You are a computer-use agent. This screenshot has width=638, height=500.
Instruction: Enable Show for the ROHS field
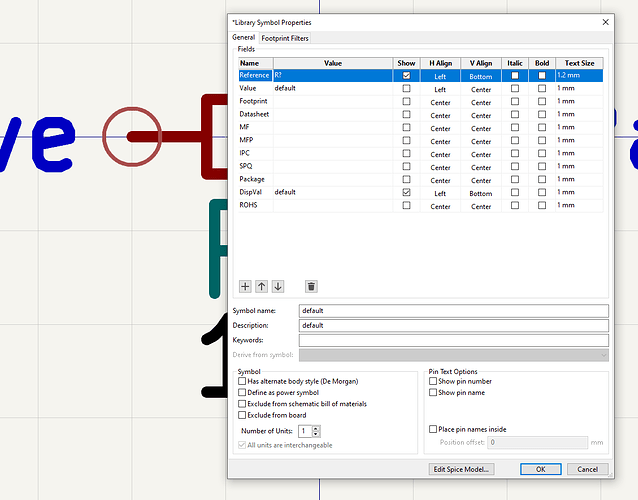click(x=406, y=205)
